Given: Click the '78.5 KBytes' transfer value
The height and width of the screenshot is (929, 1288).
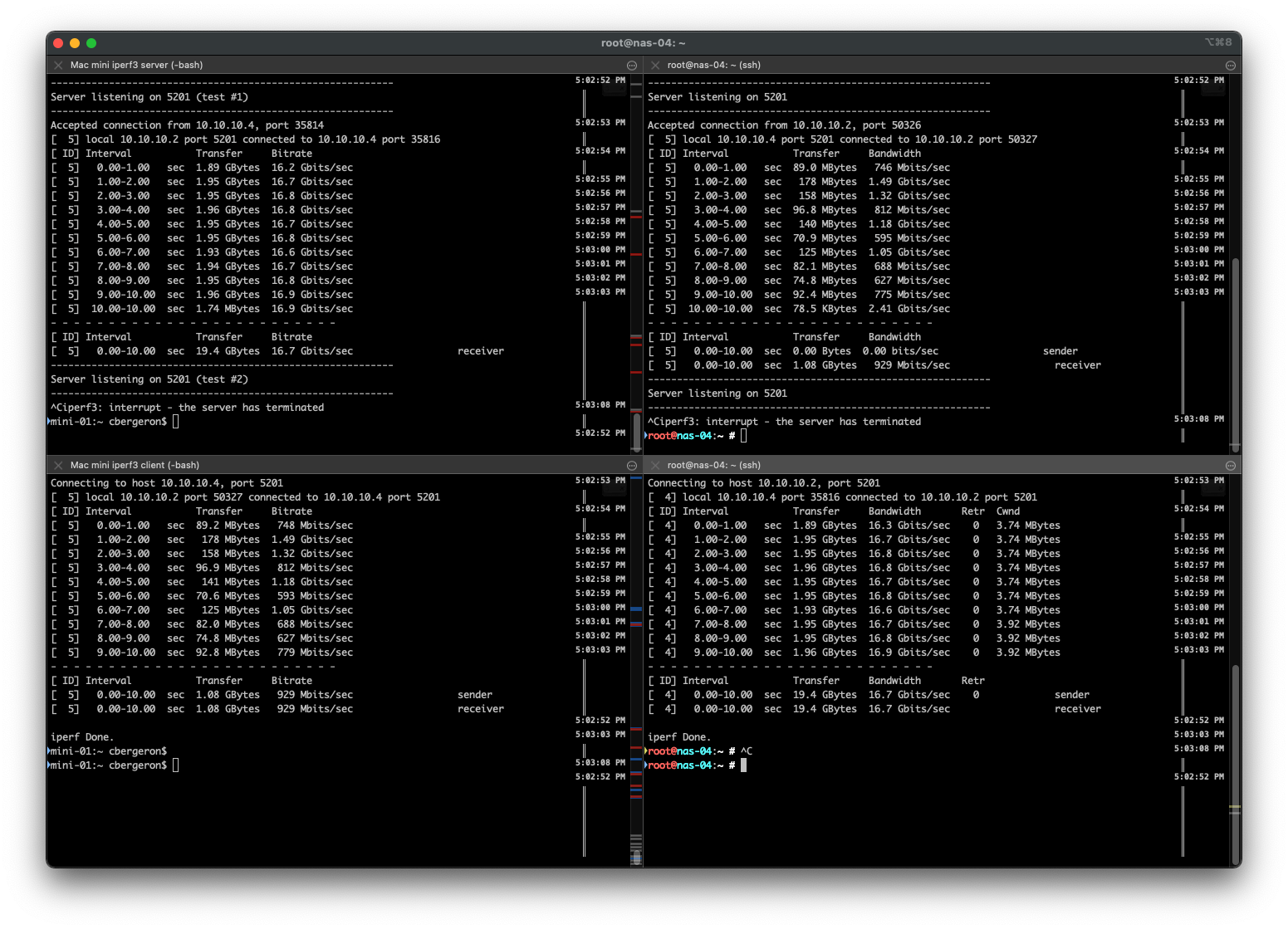Looking at the screenshot, I should pyautogui.click(x=825, y=309).
